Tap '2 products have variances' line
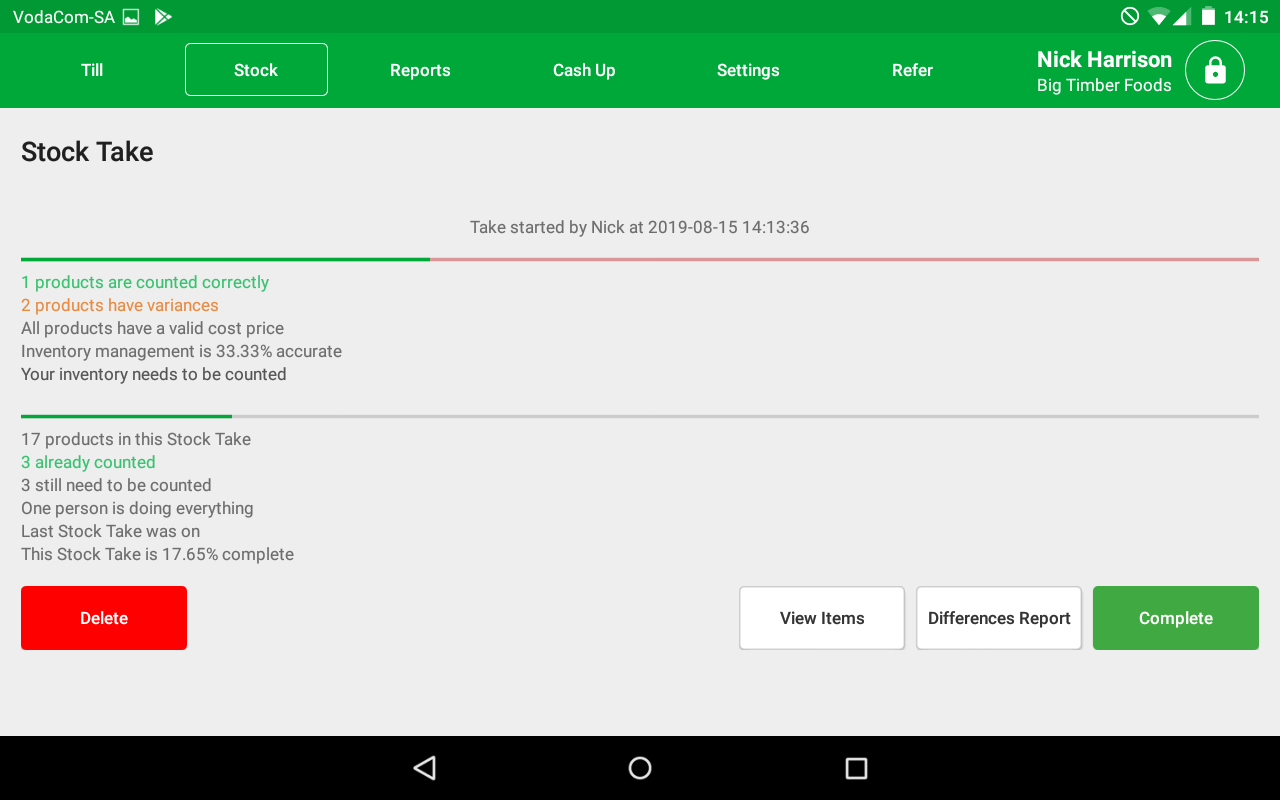Image resolution: width=1280 pixels, height=800 pixels. coord(120,305)
